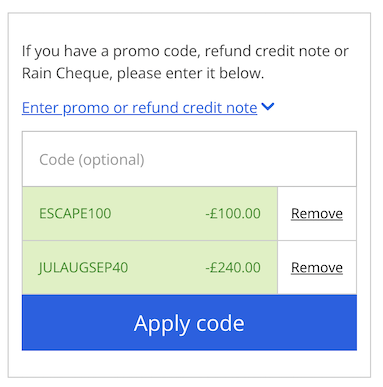The image size is (383, 387).
Task: Collapse the promo section using the blue chevron
Action: coord(268,107)
